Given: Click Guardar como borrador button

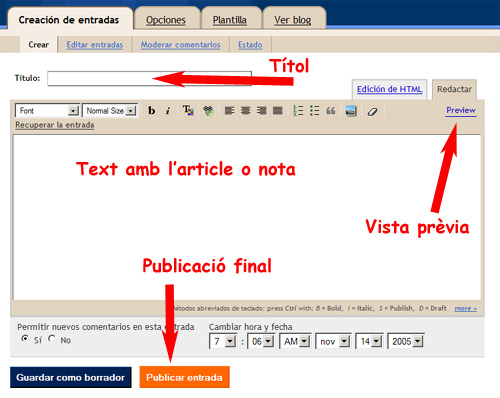Looking at the screenshot, I should coord(71,377).
